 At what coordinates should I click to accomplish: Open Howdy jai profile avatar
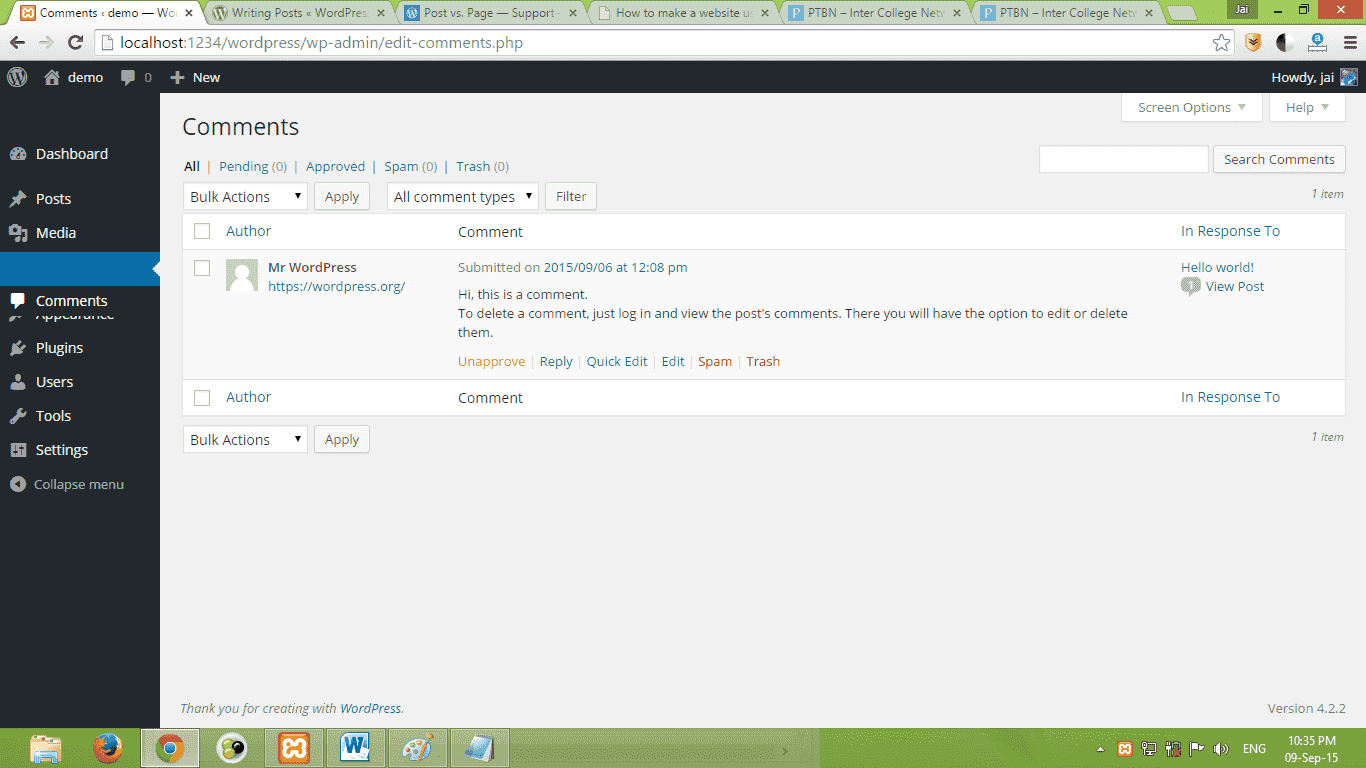pos(1349,77)
